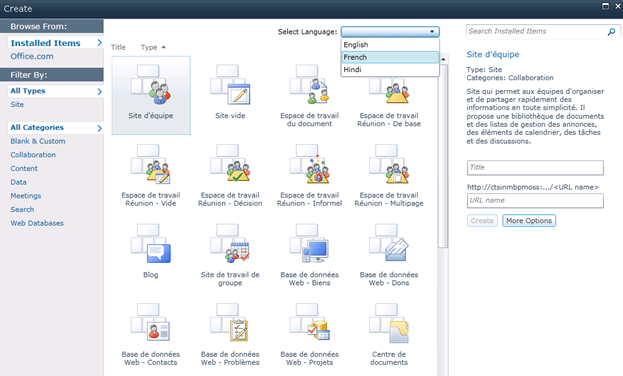This screenshot has width=623, height=376.
Task: Click the template list vertical scrollbar
Action: pyautogui.click(x=443, y=157)
